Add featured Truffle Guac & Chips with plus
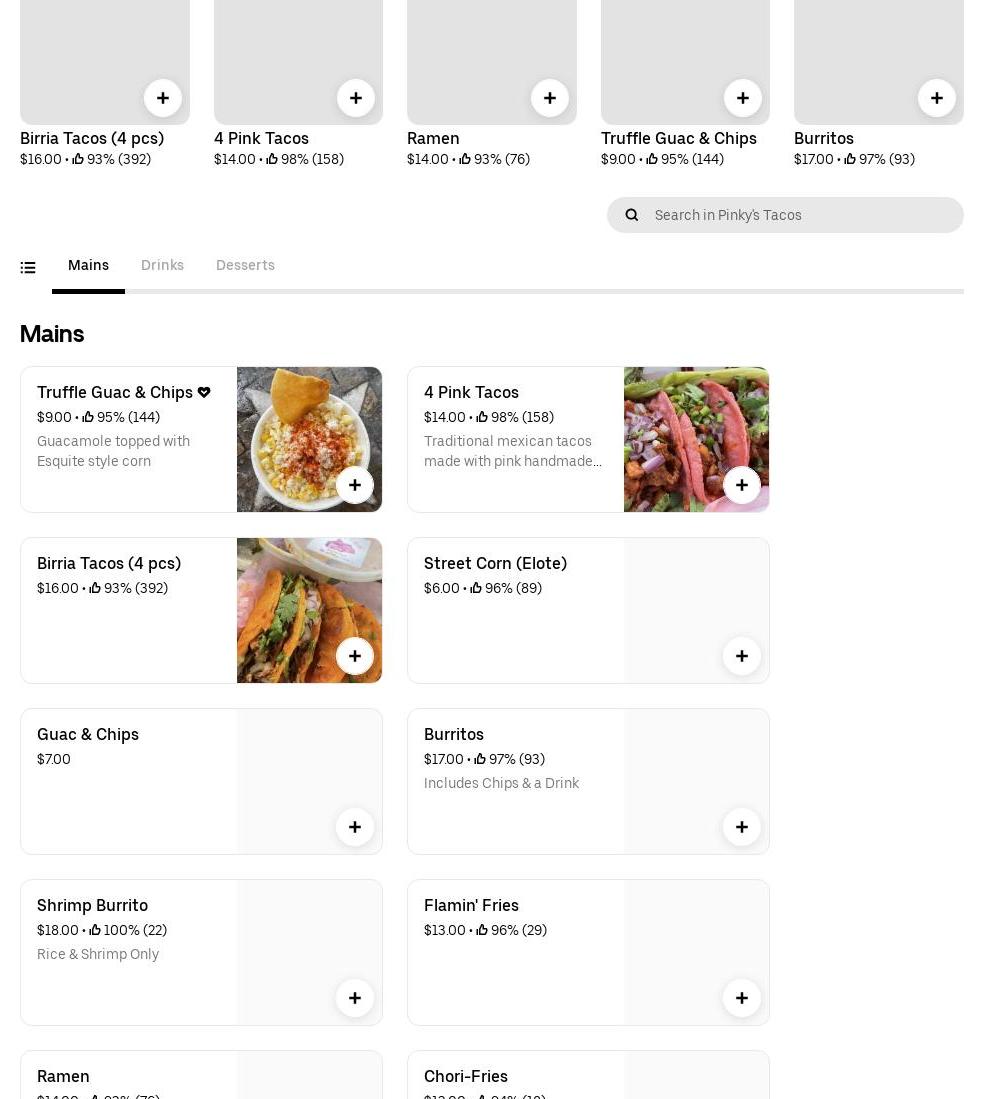 [x=742, y=98]
